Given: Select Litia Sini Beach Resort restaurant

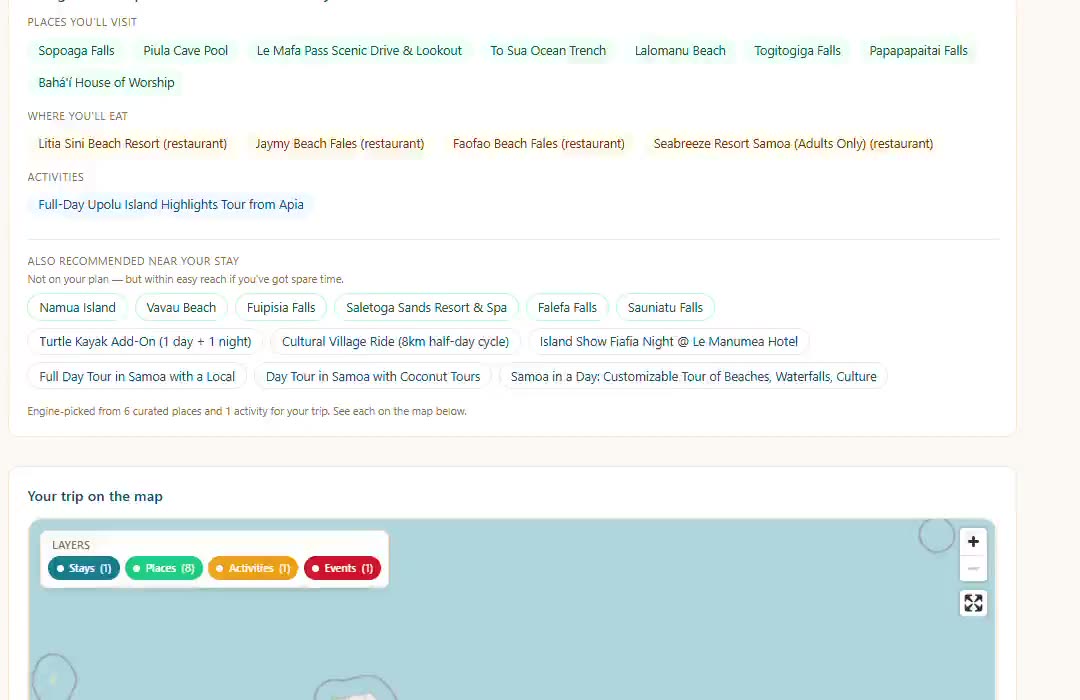Looking at the screenshot, I should coord(132,144).
